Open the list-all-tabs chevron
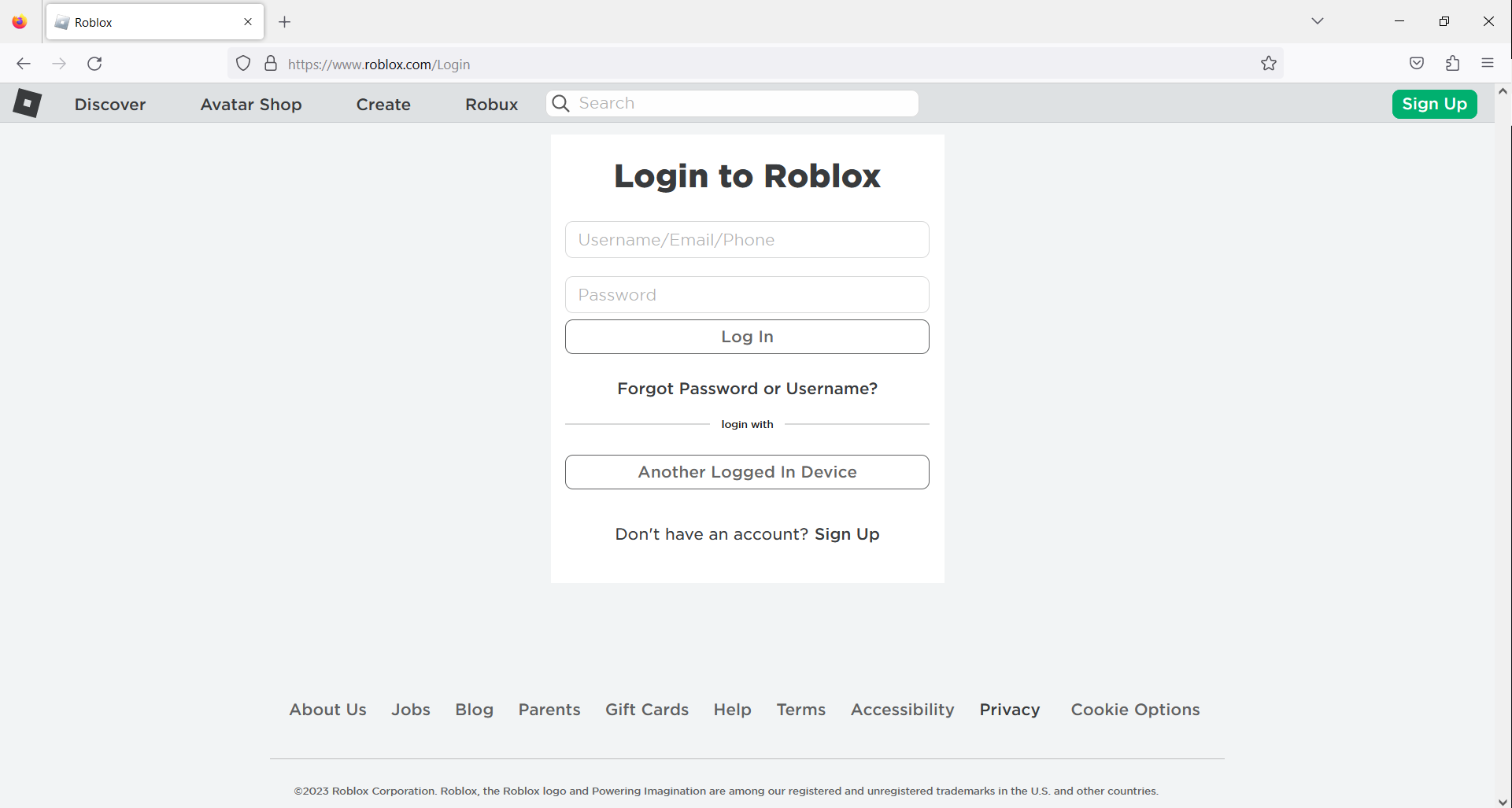 (x=1318, y=21)
